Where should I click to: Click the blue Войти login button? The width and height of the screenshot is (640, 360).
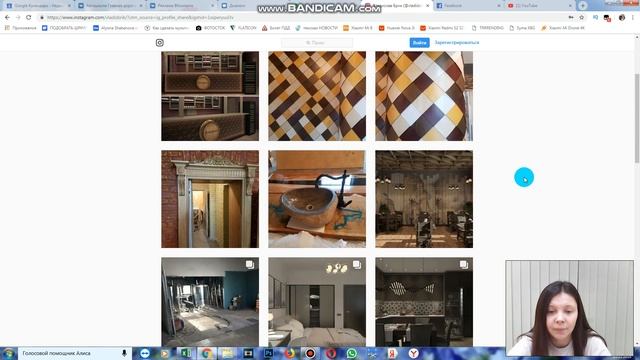(x=419, y=43)
